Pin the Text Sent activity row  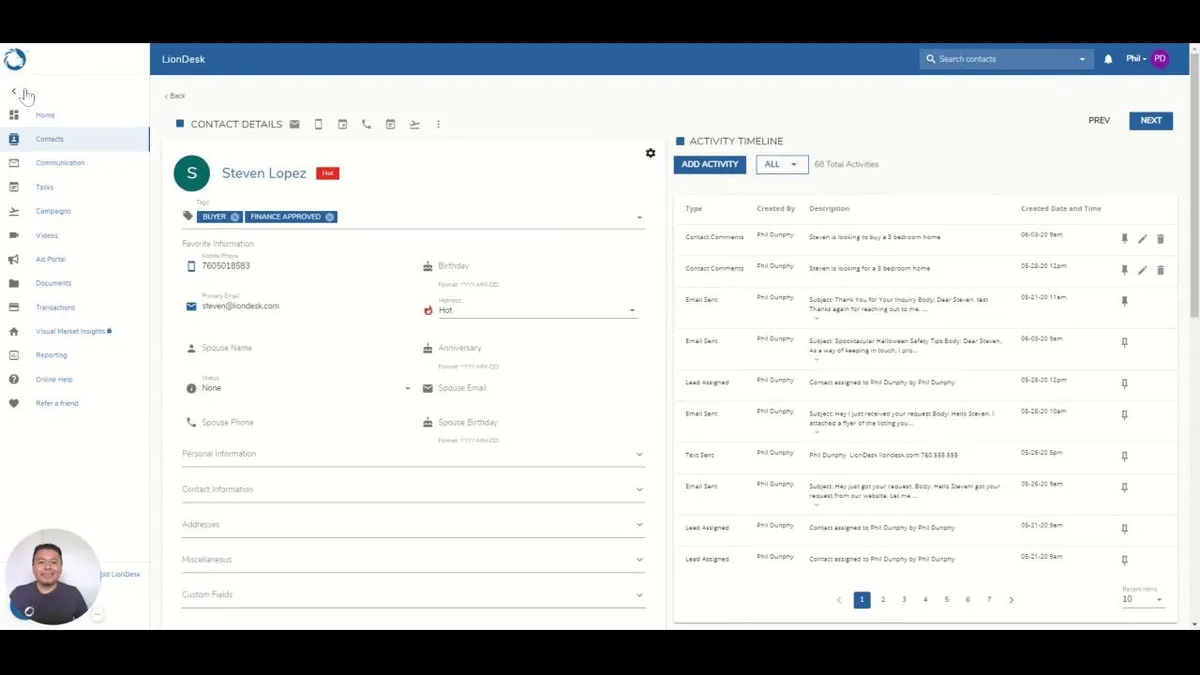pyautogui.click(x=1124, y=456)
